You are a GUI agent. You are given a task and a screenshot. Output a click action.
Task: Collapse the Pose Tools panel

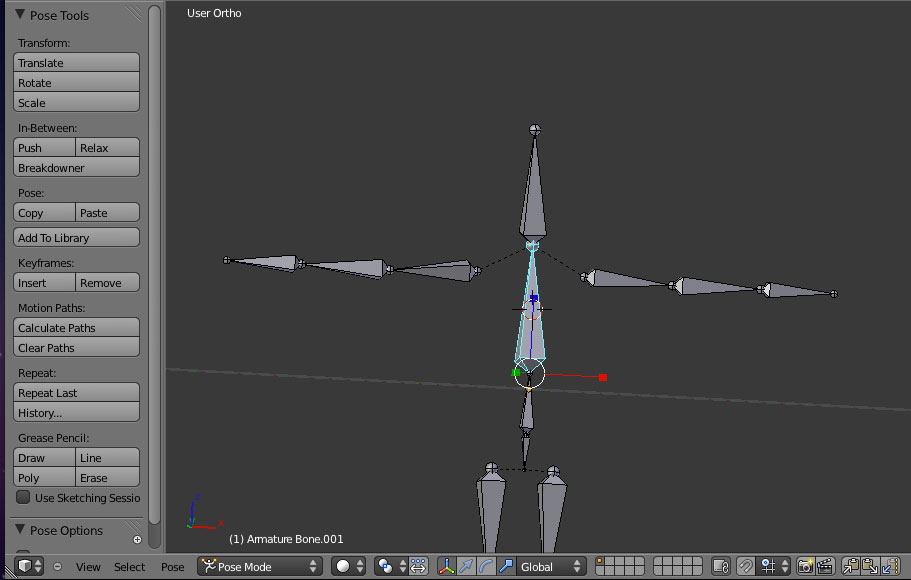21,15
